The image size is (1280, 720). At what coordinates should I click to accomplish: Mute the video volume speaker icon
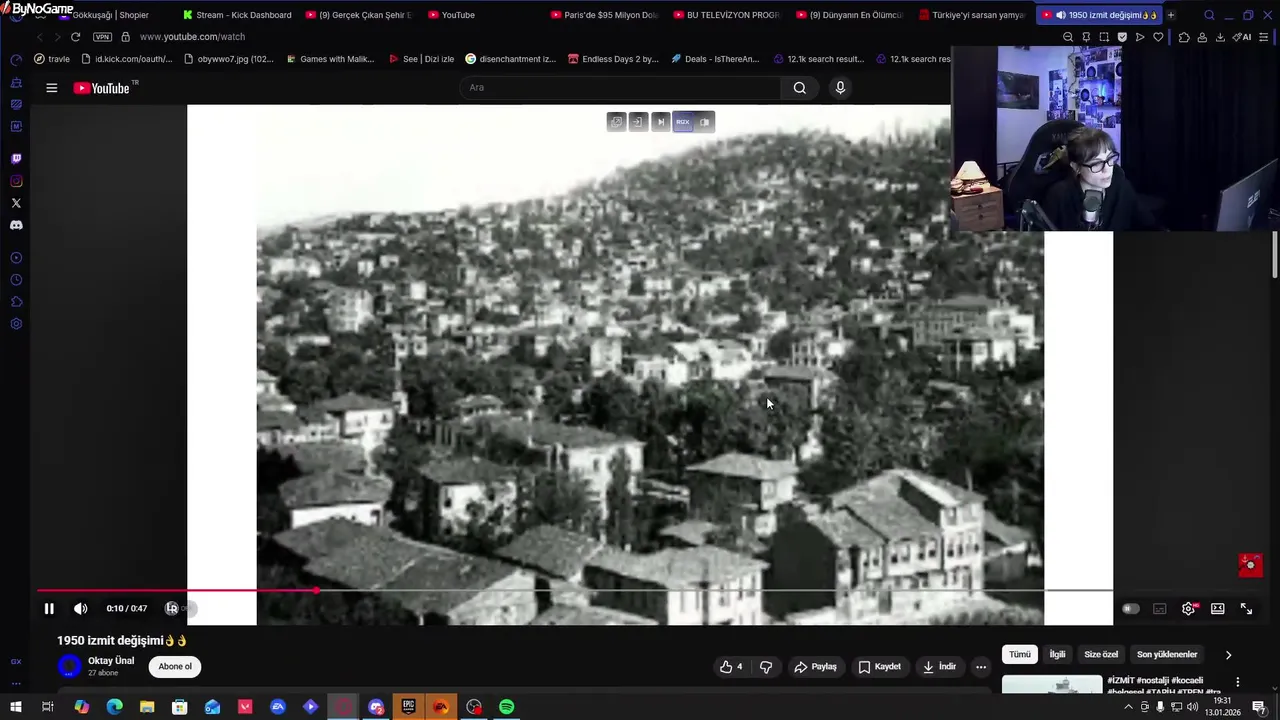[81, 608]
